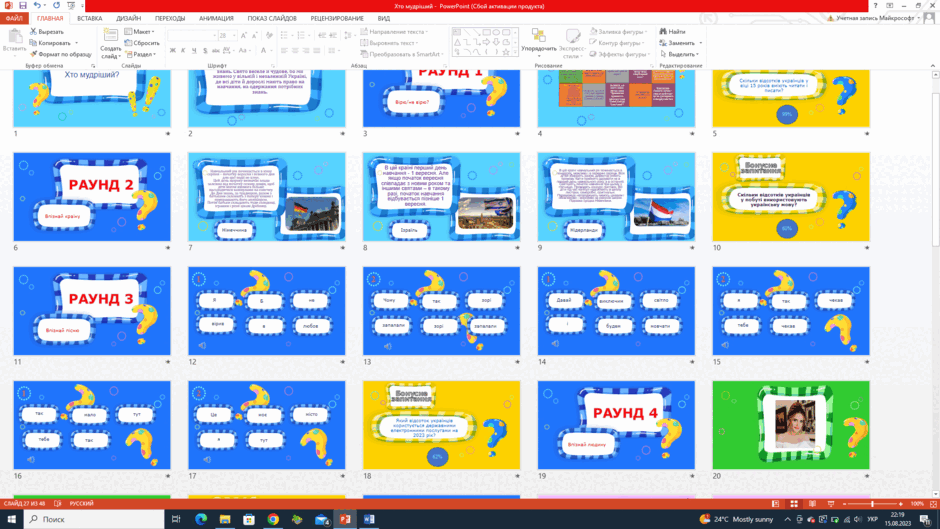Select the РАУНД 4 slide thumbnail
The height and width of the screenshot is (529, 940).
tap(616, 425)
